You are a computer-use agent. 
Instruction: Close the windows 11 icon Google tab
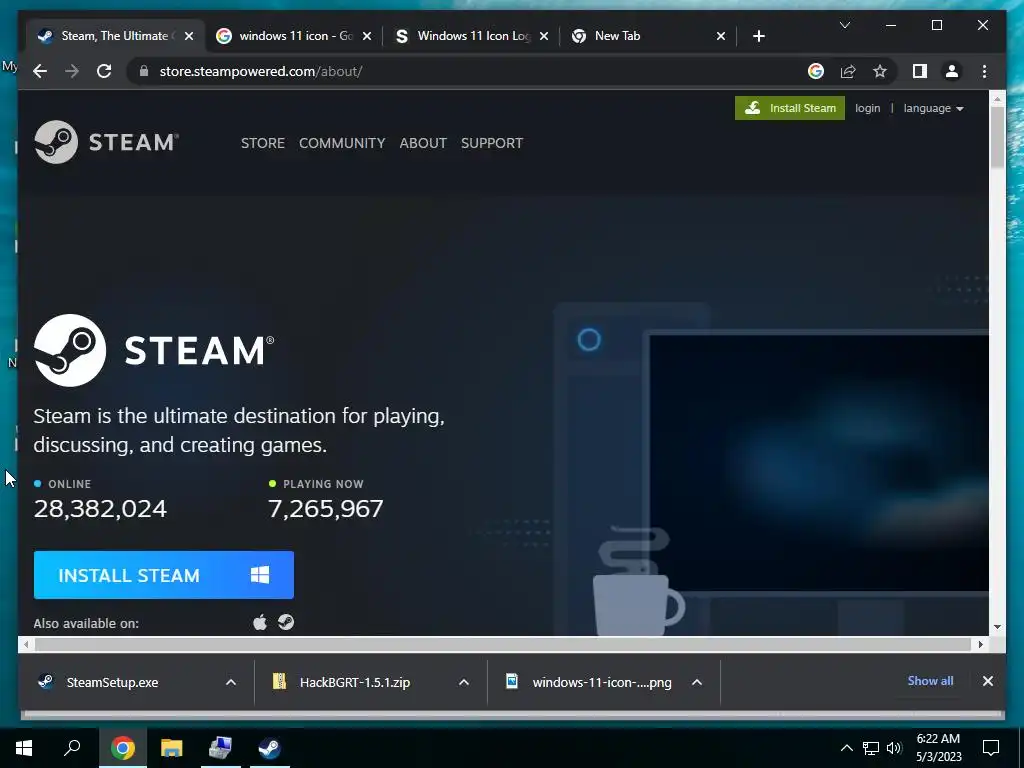tap(367, 36)
